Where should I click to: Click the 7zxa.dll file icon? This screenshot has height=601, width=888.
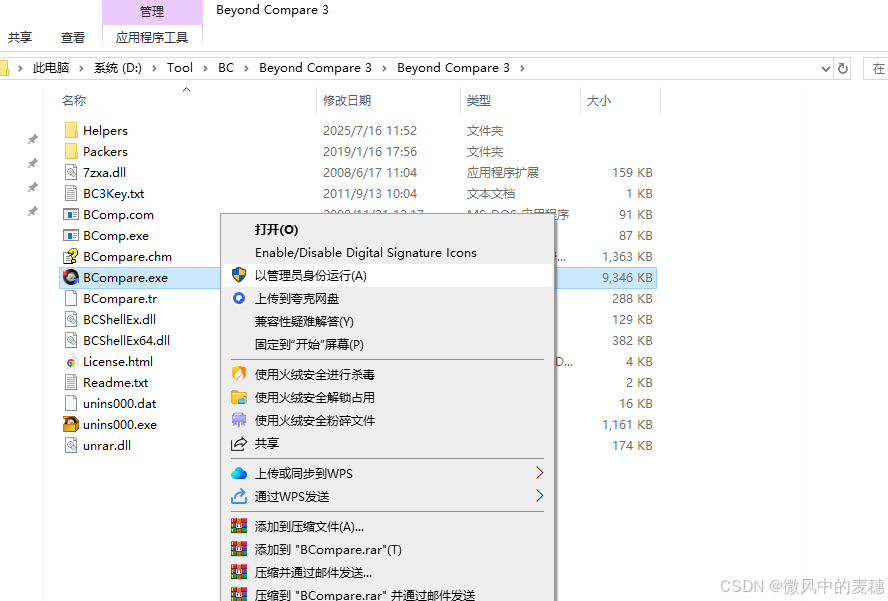[x=71, y=172]
